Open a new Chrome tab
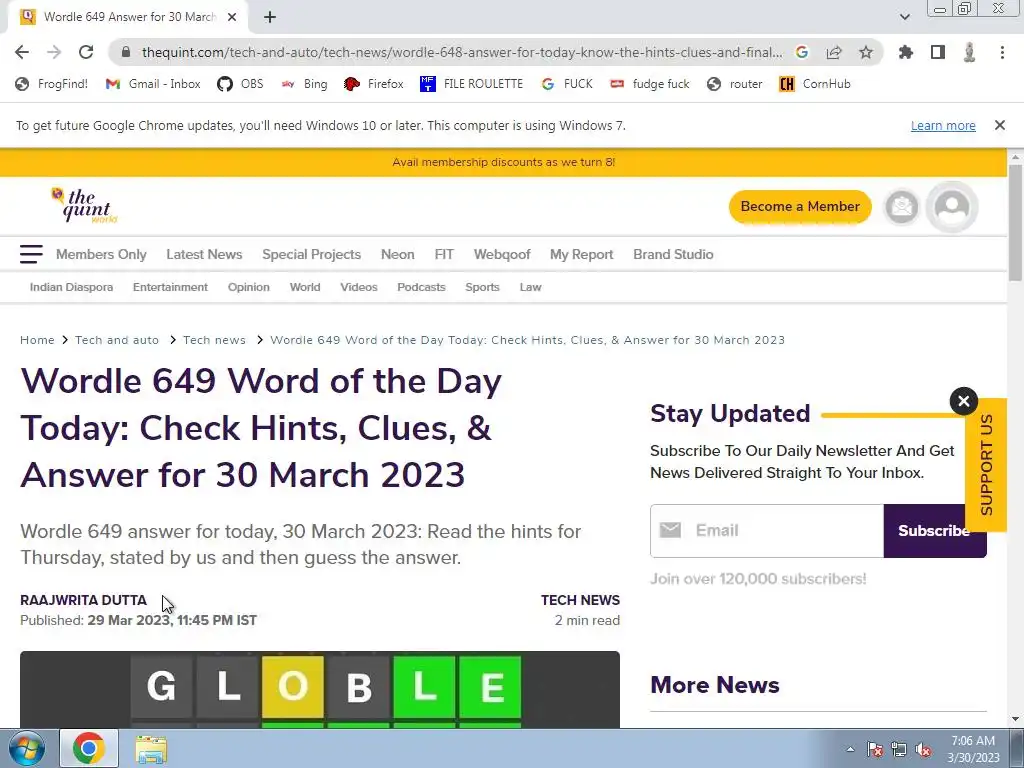Image resolution: width=1024 pixels, height=768 pixels. [x=270, y=17]
